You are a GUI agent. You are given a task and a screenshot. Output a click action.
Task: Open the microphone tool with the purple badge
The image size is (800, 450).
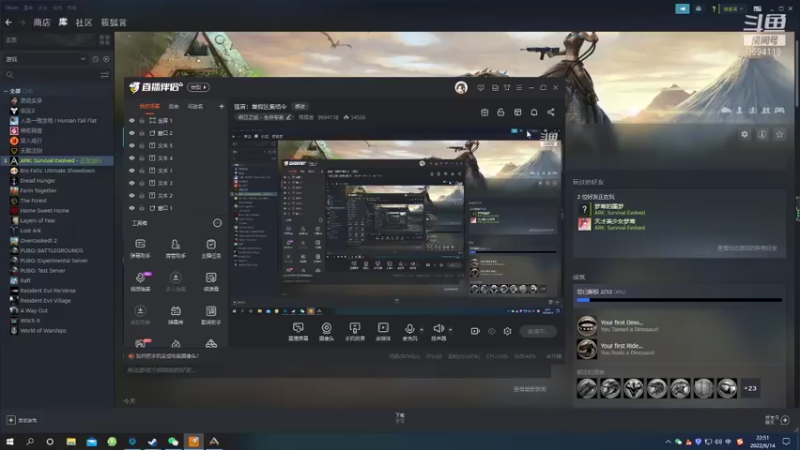[x=140, y=282]
